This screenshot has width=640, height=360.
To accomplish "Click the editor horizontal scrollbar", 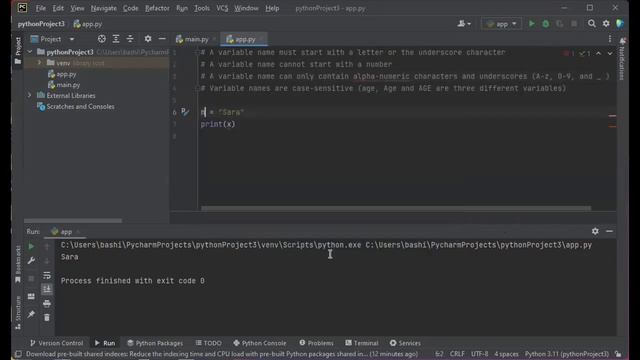I will (x=396, y=208).
